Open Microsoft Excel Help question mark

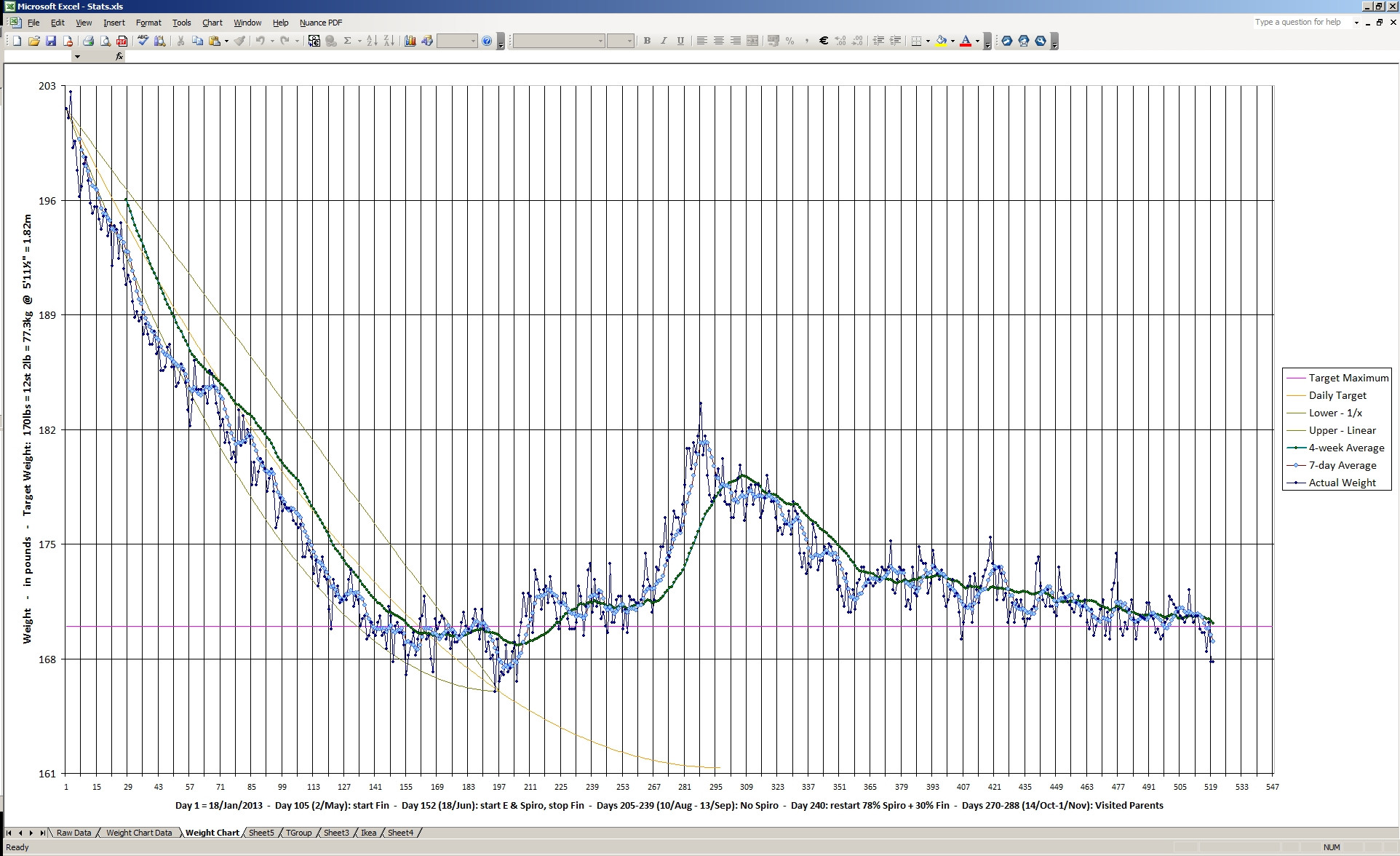click(487, 41)
